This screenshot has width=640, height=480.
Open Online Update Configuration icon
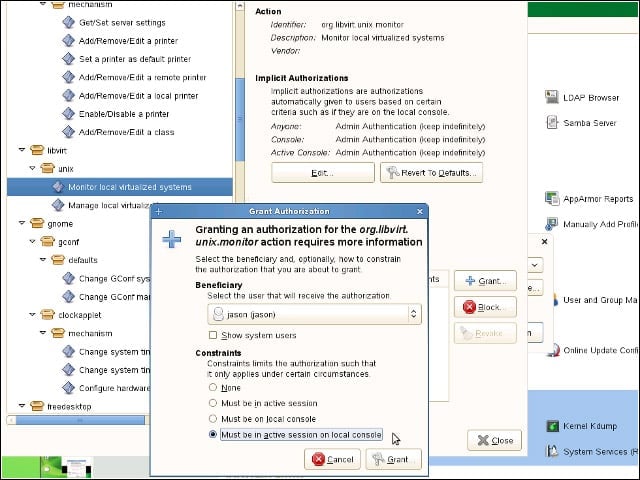[553, 350]
